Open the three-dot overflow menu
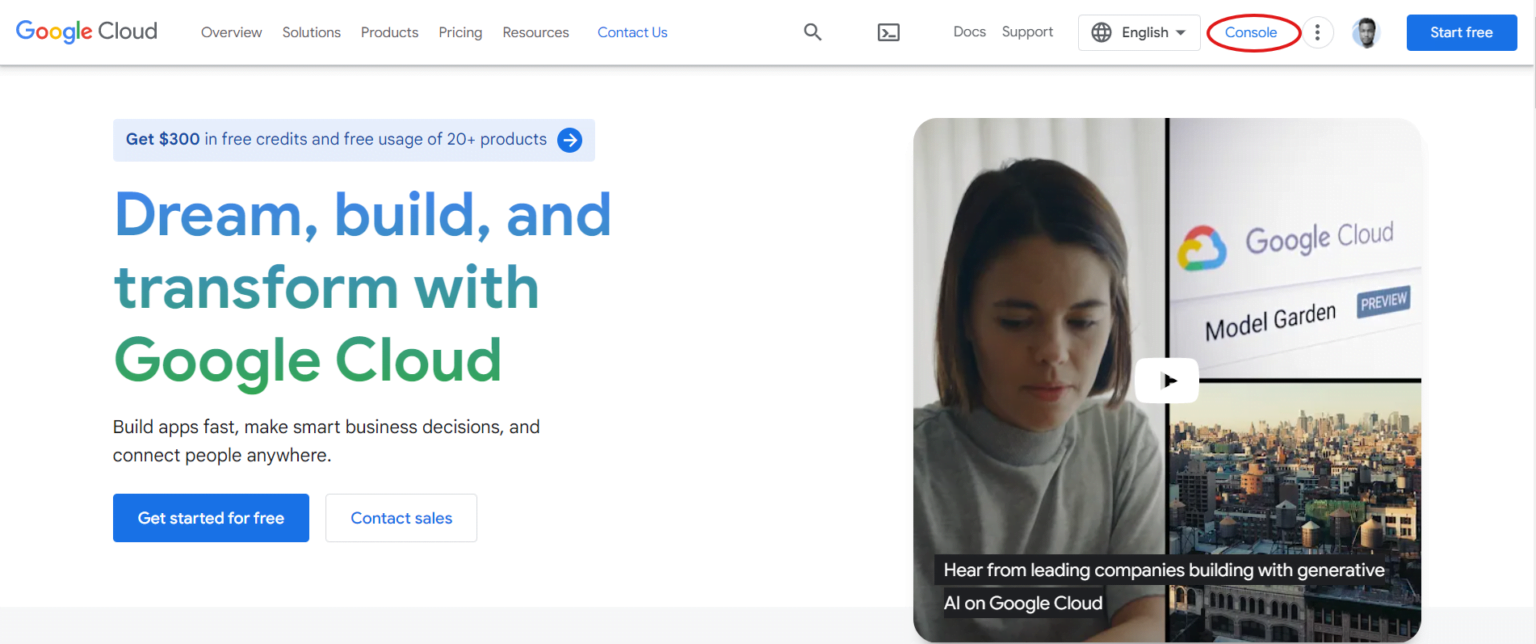This screenshot has height=644, width=1536. pos(1317,31)
